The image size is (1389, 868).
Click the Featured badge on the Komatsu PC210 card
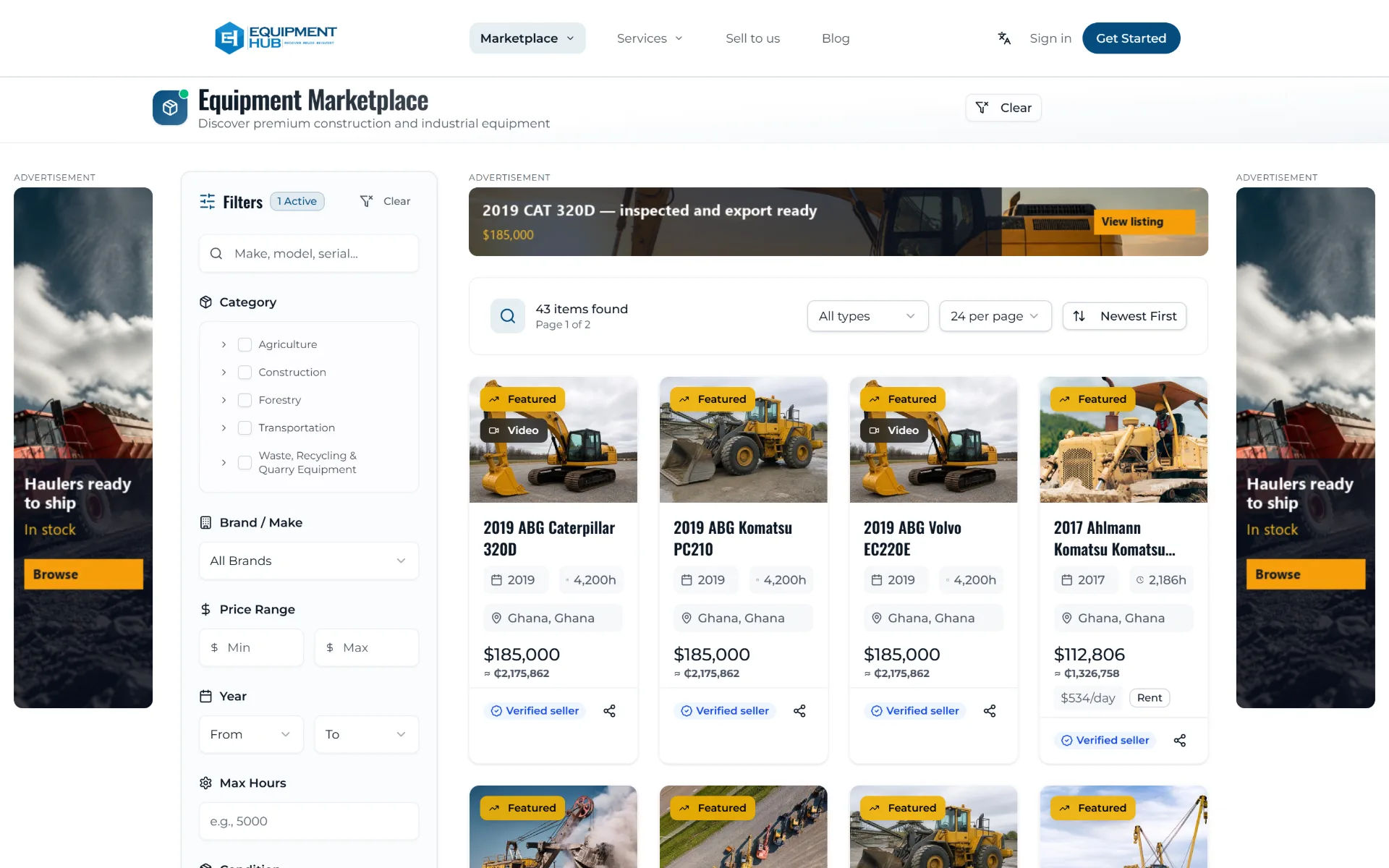click(x=713, y=399)
